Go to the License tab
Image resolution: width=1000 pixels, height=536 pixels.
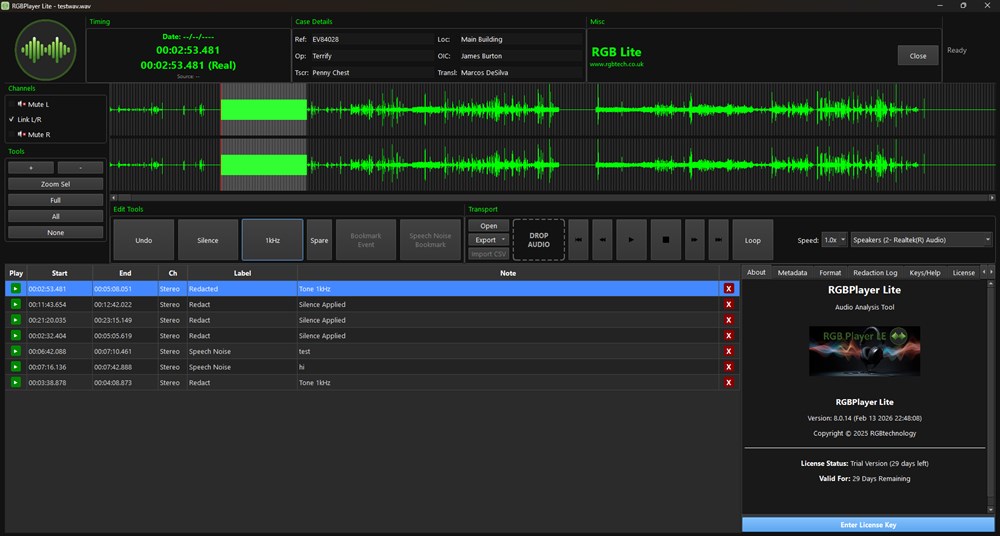tap(963, 272)
